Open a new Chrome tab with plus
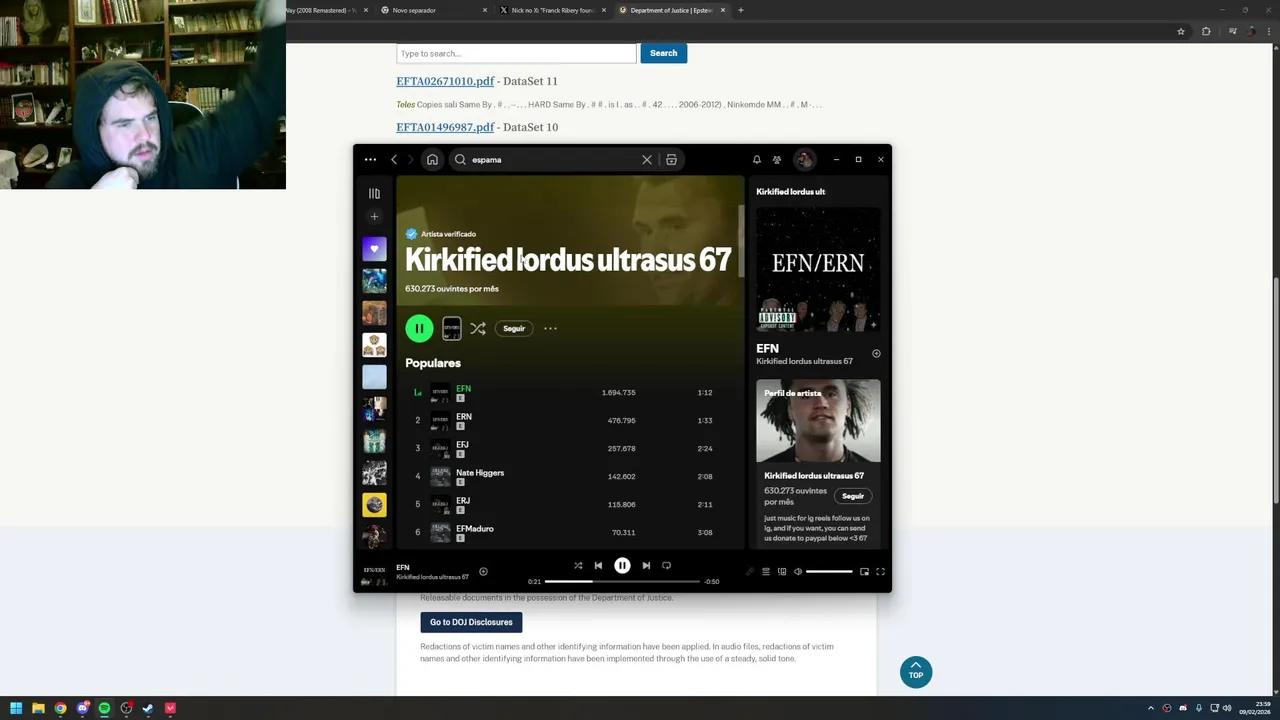Screen dimensions: 1280x720 pyautogui.click(x=740, y=10)
